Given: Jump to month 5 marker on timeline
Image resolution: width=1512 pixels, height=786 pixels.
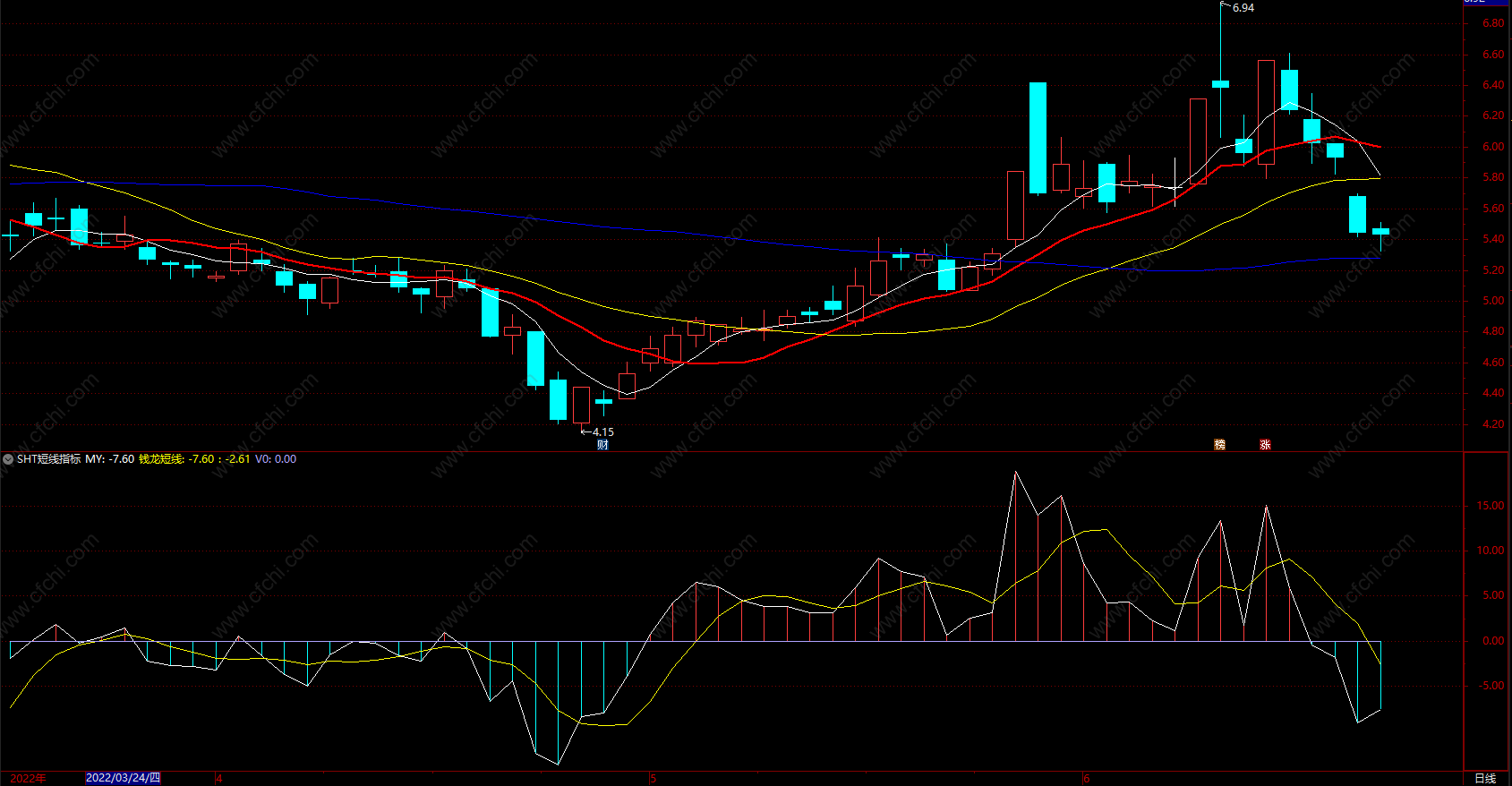Looking at the screenshot, I should pyautogui.click(x=653, y=778).
